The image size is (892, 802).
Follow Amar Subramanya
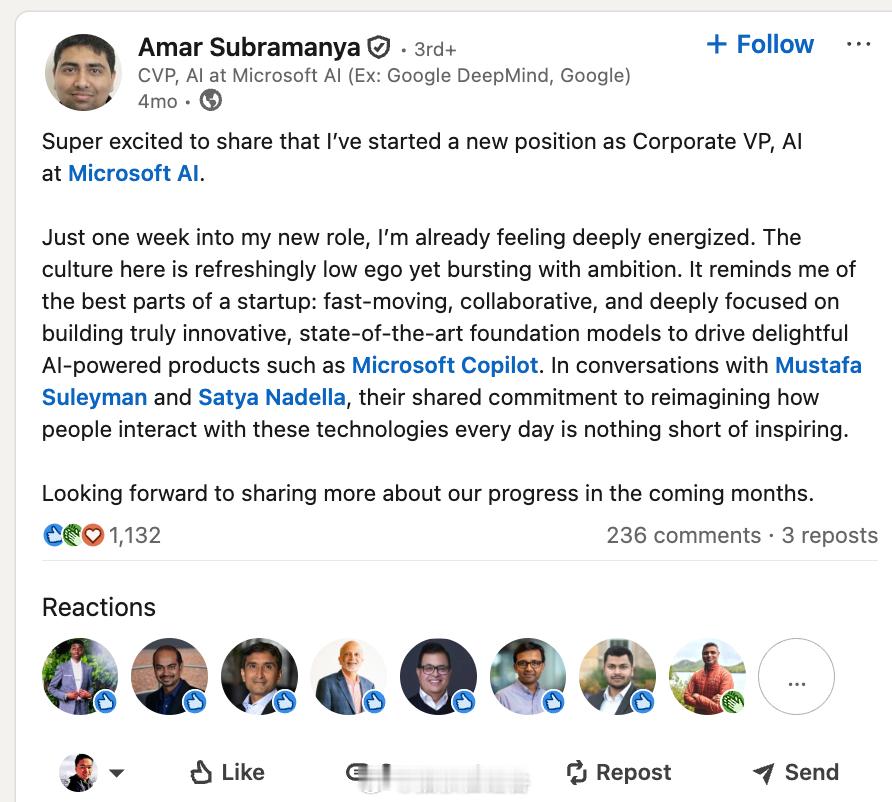760,45
